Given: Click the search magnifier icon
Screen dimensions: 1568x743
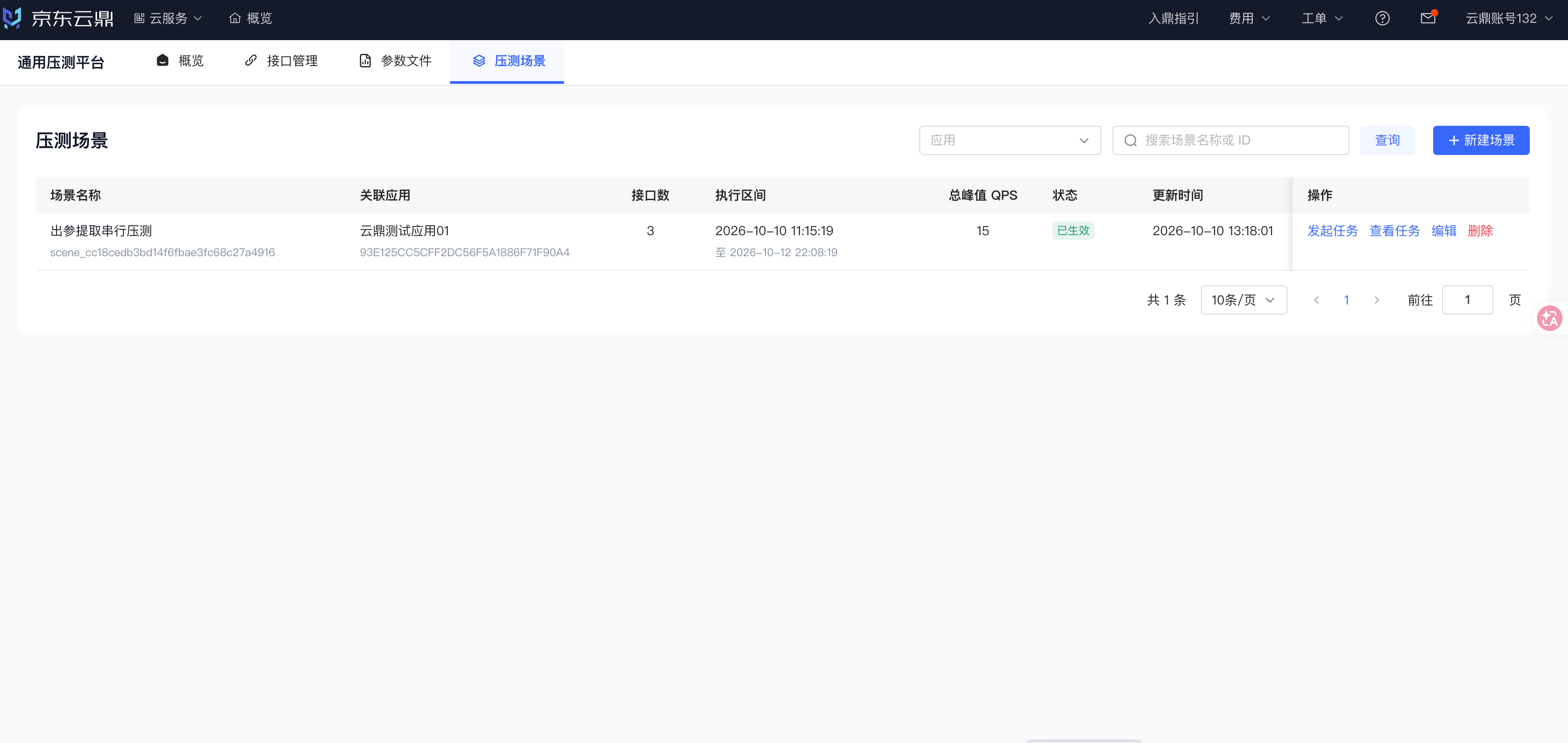Looking at the screenshot, I should click(1130, 141).
